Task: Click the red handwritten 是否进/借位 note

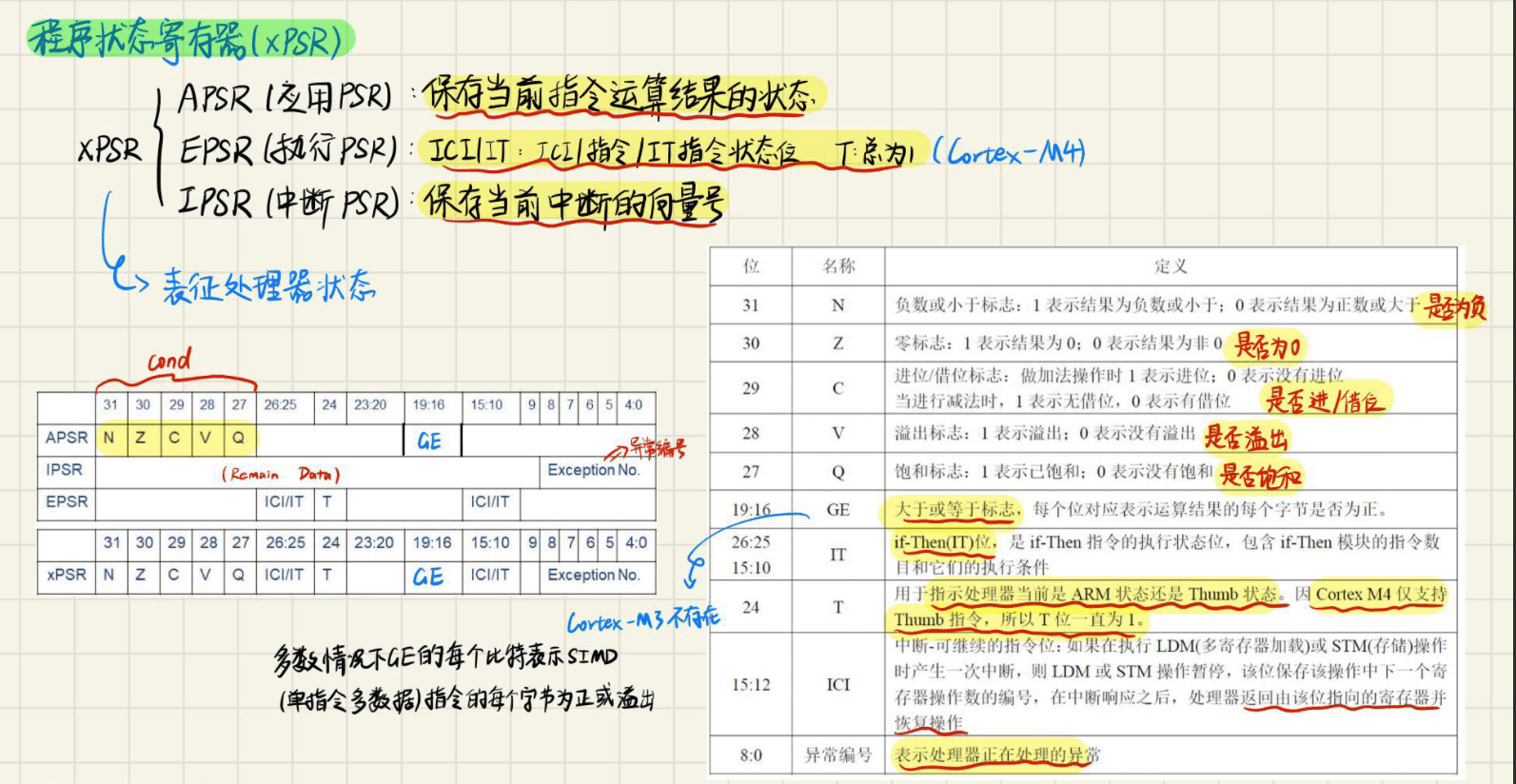Action: click(x=1324, y=400)
